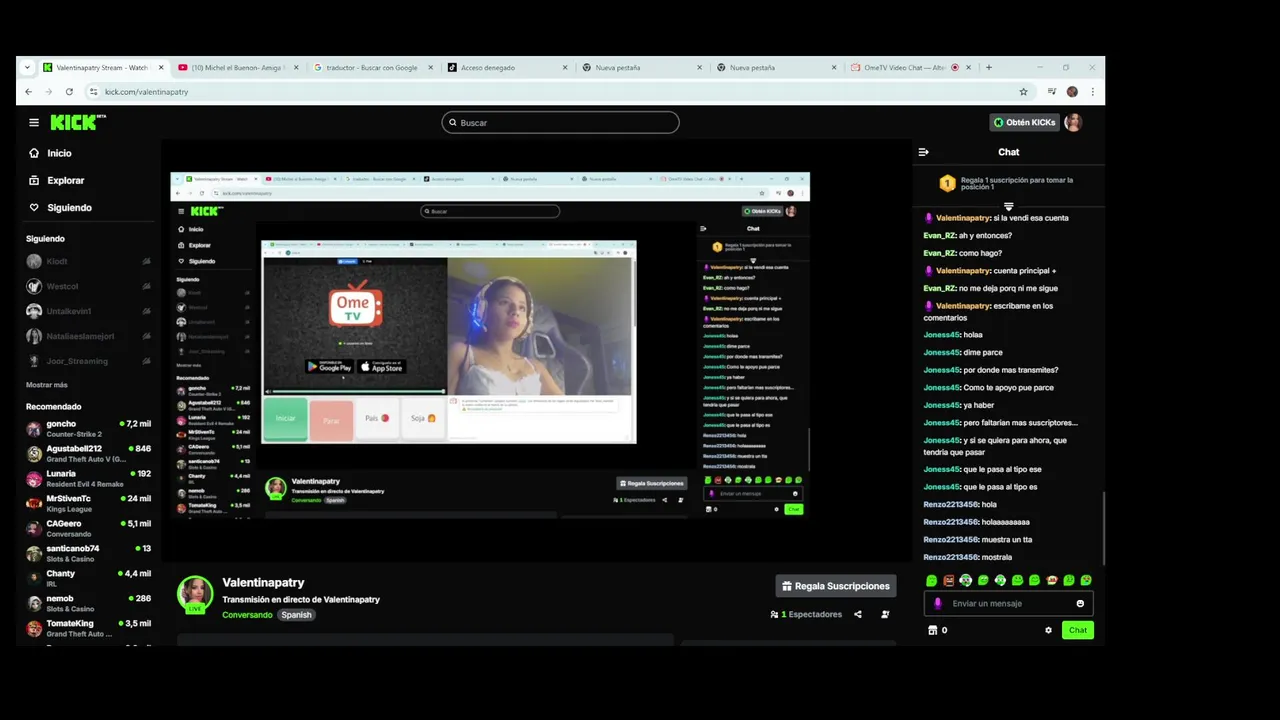Open a new browser tab
The height and width of the screenshot is (720, 1280).
[989, 68]
